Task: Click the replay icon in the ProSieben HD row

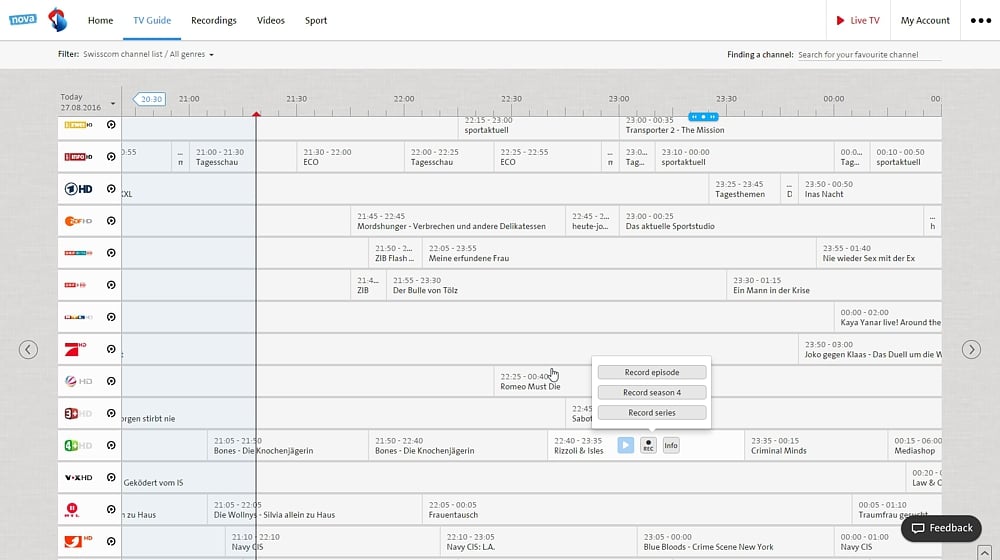Action: [x=111, y=349]
